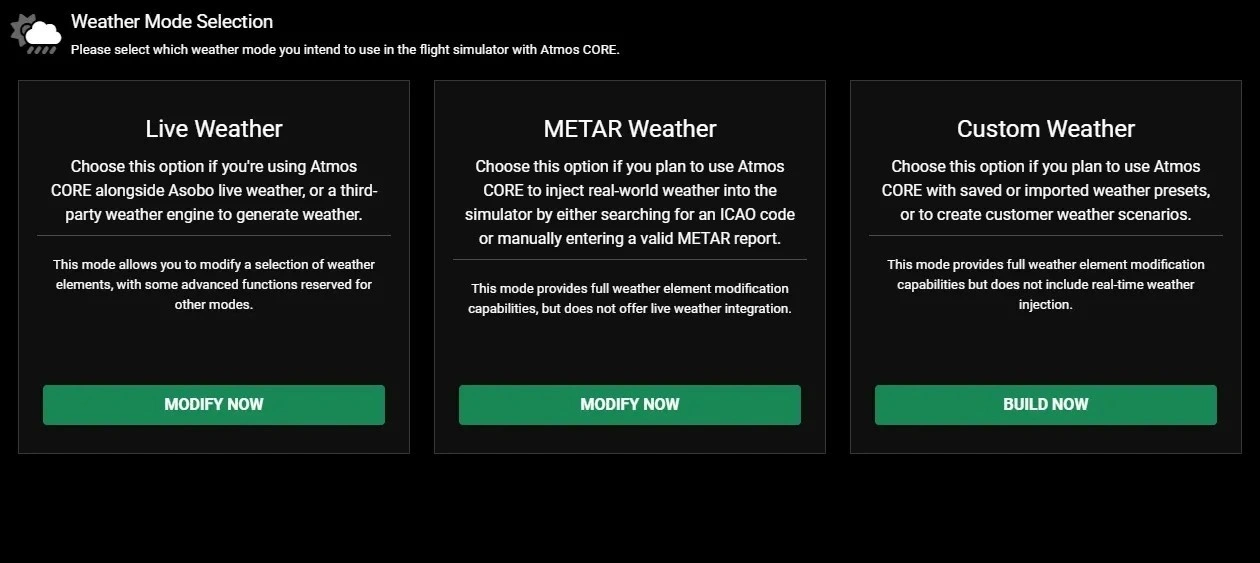
Task: Click the Weather Mode Selection title
Action: [171, 21]
